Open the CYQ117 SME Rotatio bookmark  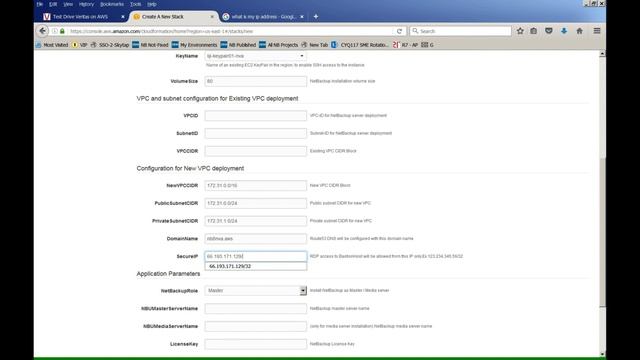click(360, 45)
